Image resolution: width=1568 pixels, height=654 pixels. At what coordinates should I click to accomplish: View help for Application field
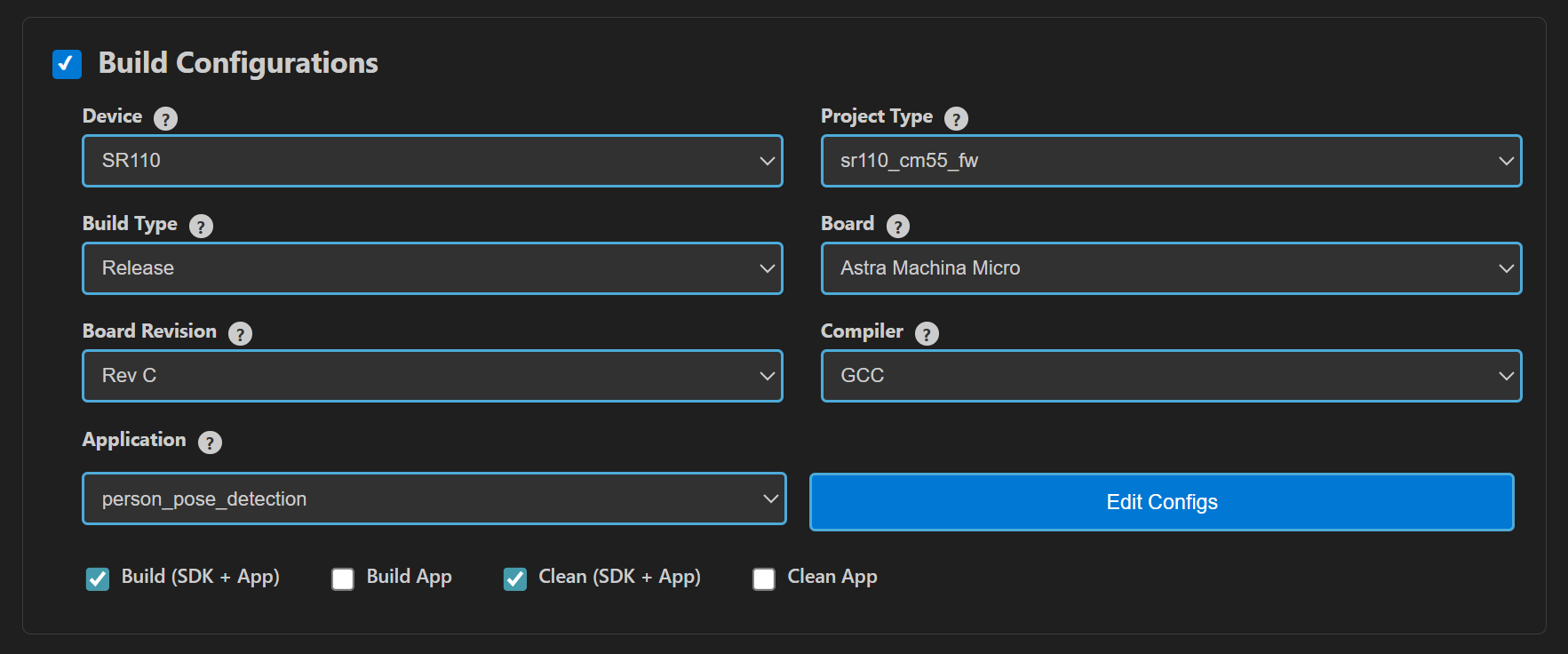click(210, 442)
